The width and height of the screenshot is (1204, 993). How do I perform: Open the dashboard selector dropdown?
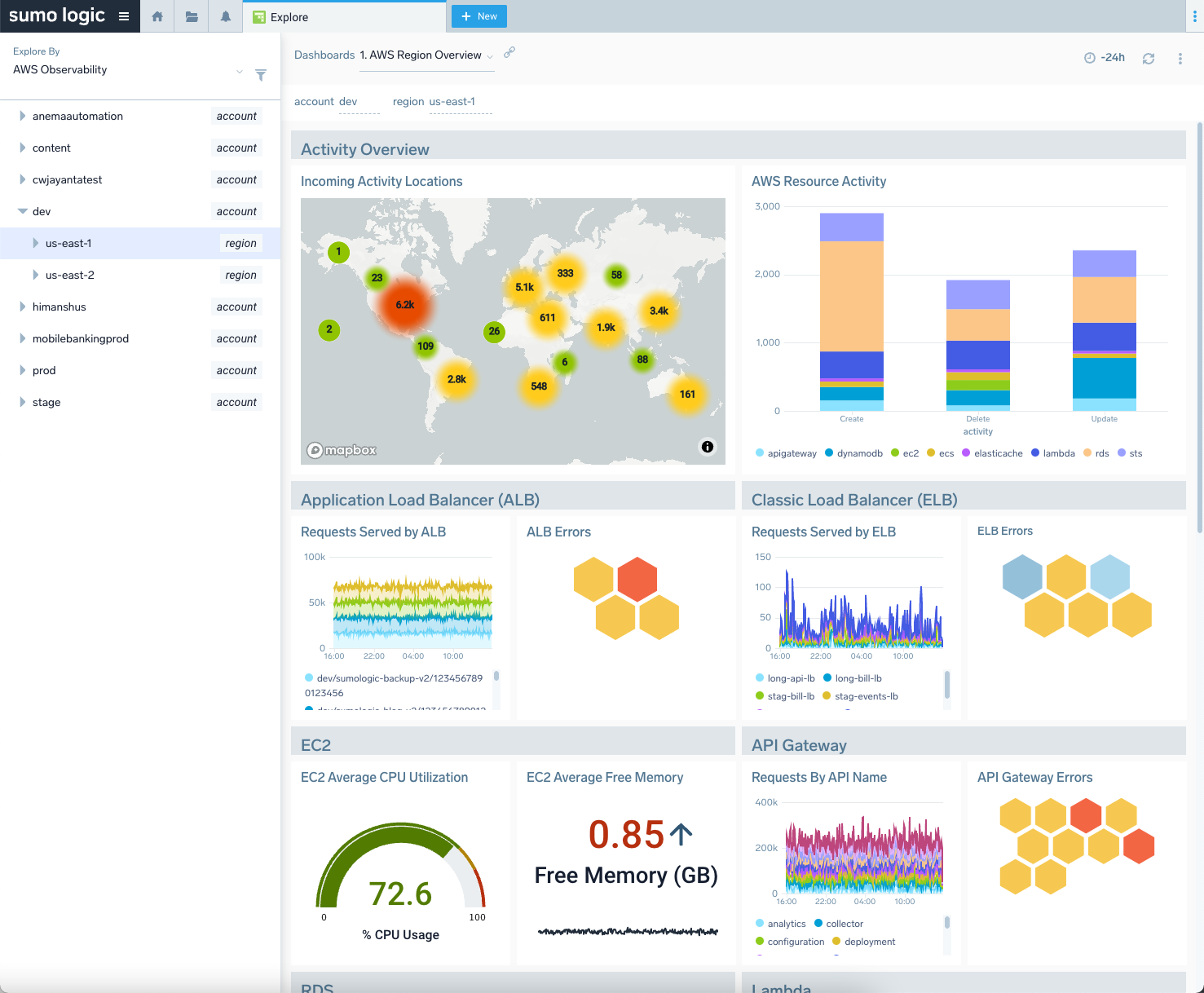pyautogui.click(x=427, y=55)
